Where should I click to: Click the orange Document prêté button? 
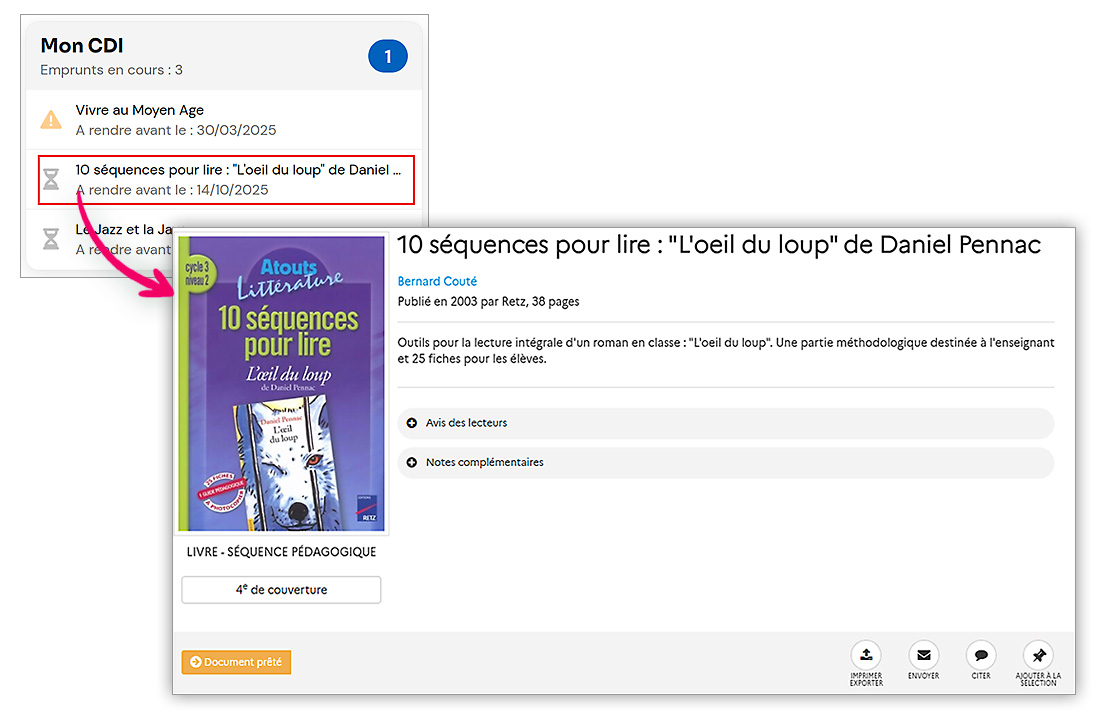coord(236,662)
